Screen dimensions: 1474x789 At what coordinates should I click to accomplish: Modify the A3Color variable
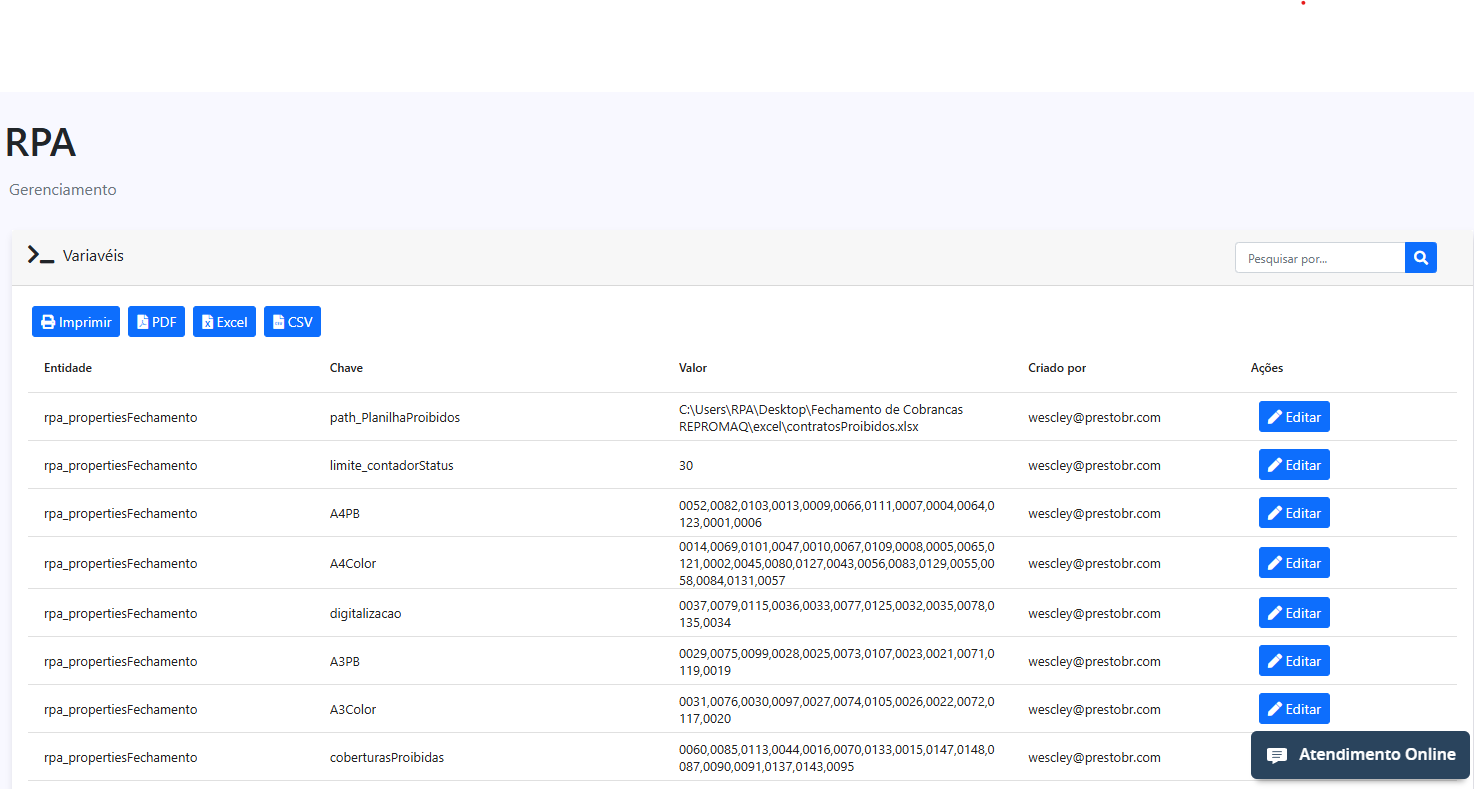click(1294, 709)
